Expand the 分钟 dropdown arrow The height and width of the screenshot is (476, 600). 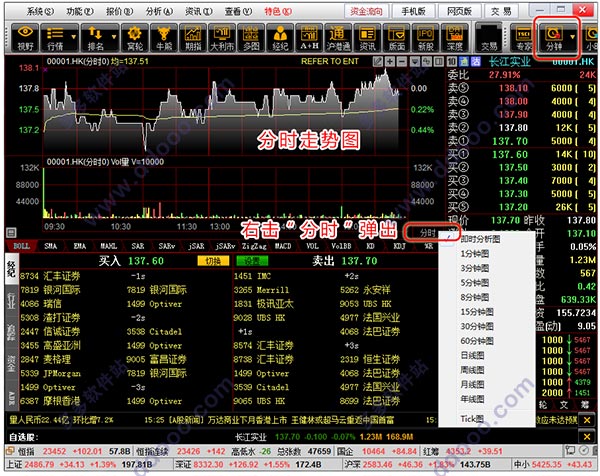[572, 37]
